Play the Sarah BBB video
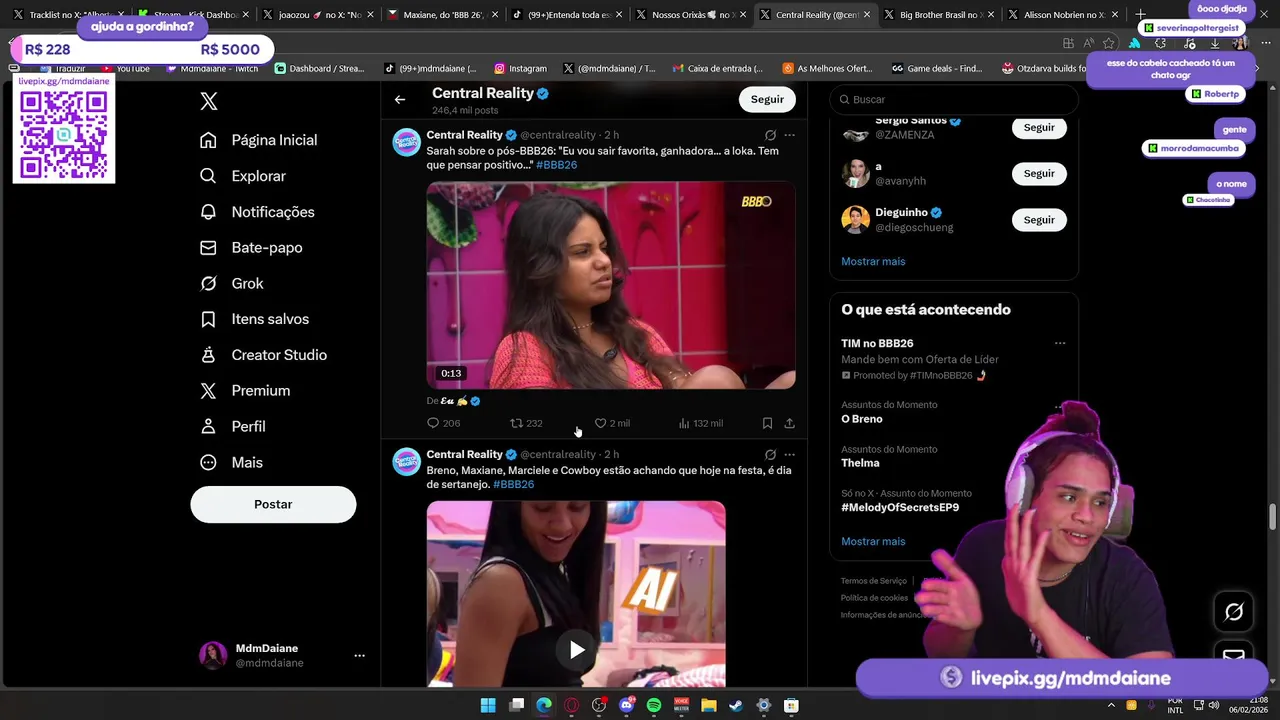The width and height of the screenshot is (1280, 720). [x=611, y=285]
